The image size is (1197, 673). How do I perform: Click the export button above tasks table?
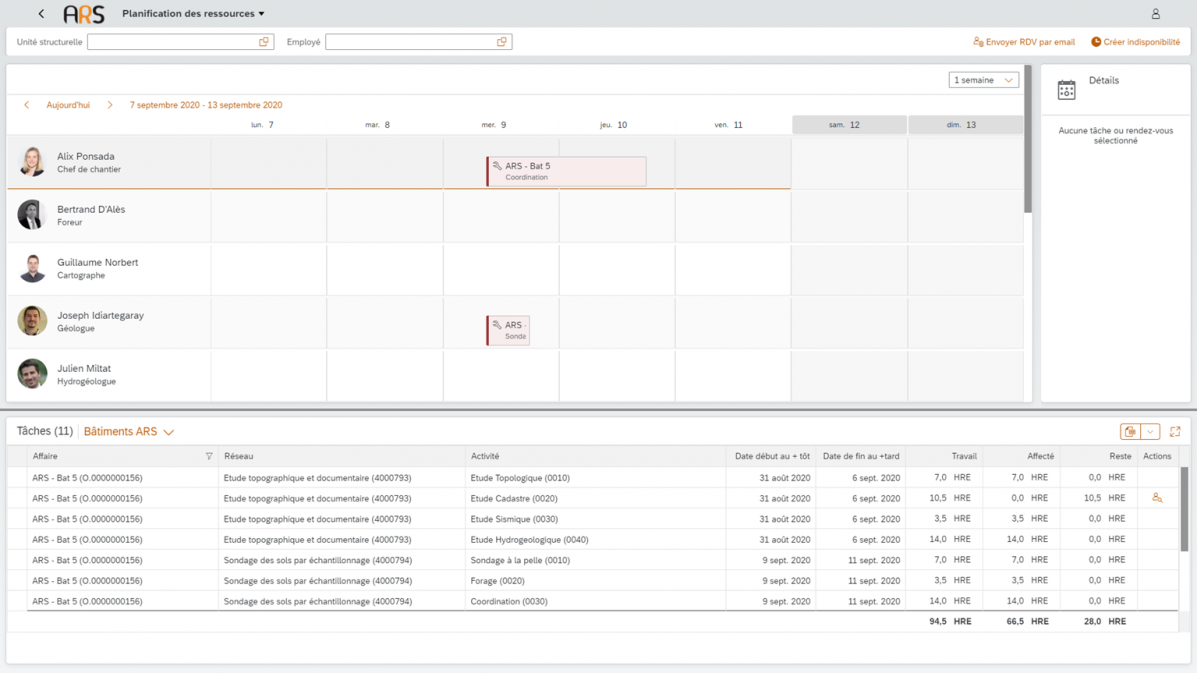(x=1130, y=432)
